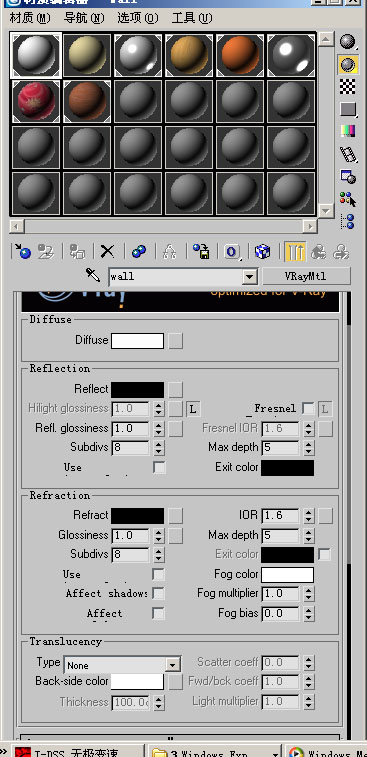Click the VRayMtl material type button

[307, 276]
